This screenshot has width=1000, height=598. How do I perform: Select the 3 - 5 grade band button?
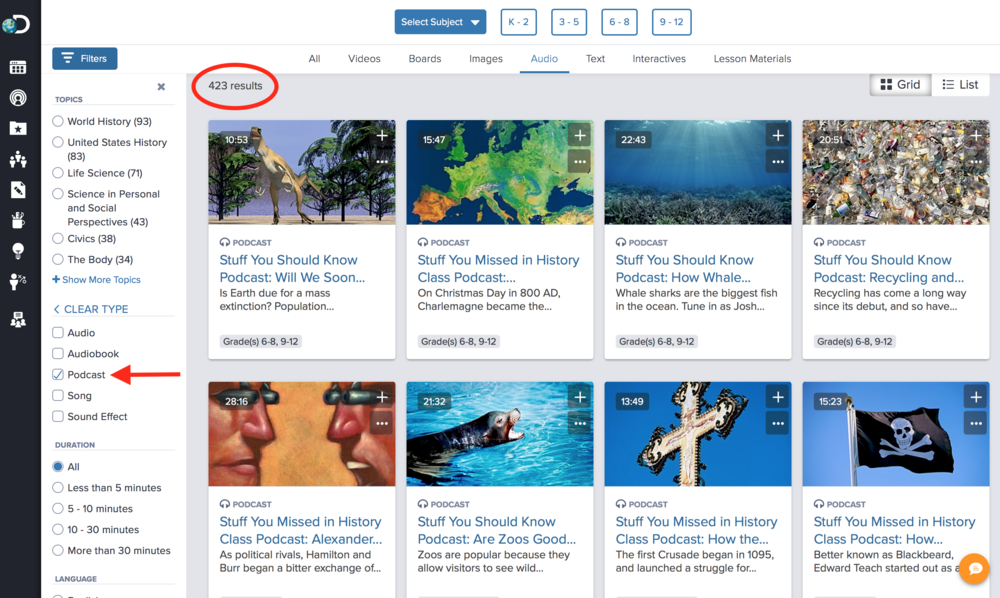pos(569,22)
